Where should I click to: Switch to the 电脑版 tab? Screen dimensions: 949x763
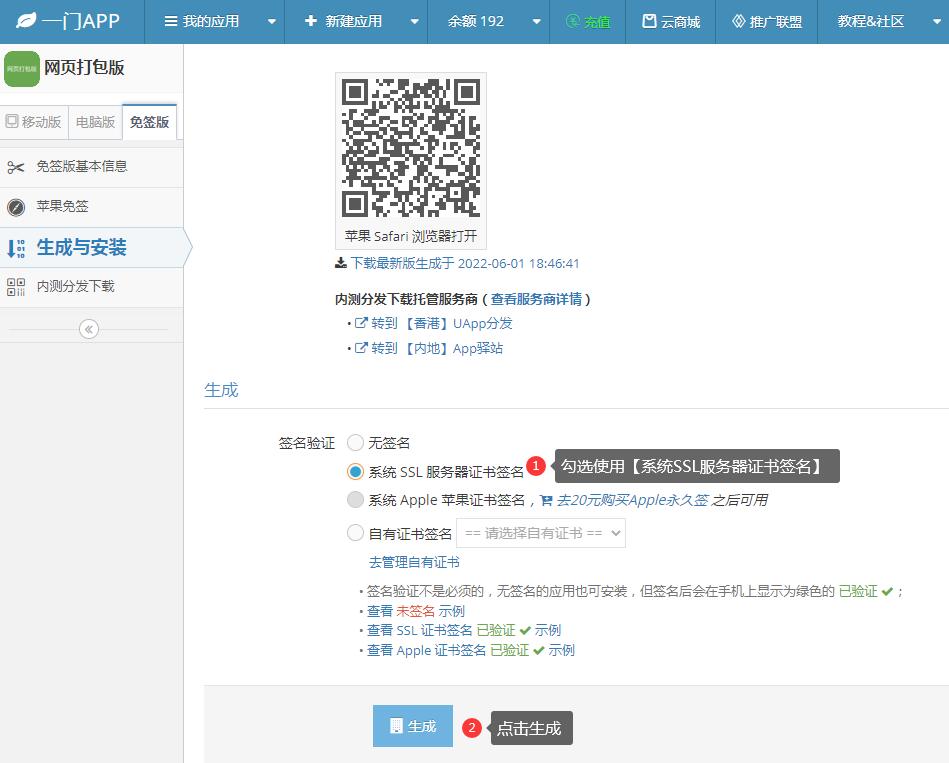(95, 122)
